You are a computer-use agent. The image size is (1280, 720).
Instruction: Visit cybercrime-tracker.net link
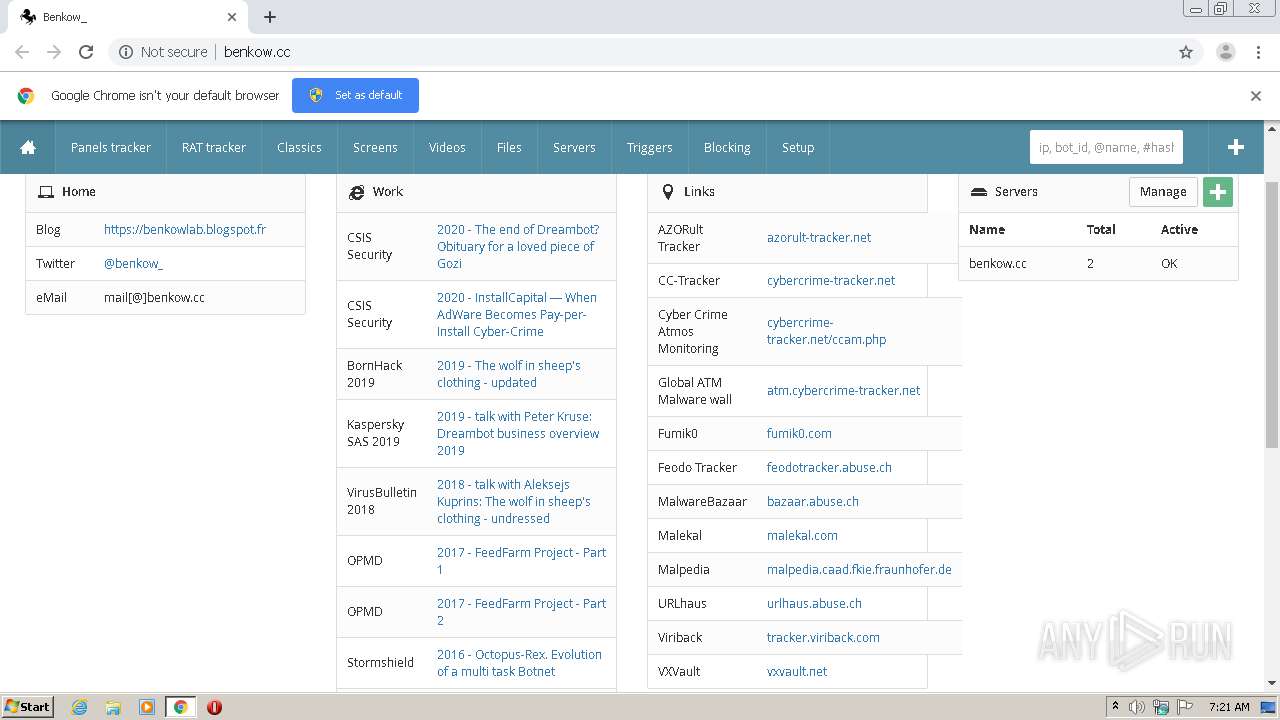point(831,280)
